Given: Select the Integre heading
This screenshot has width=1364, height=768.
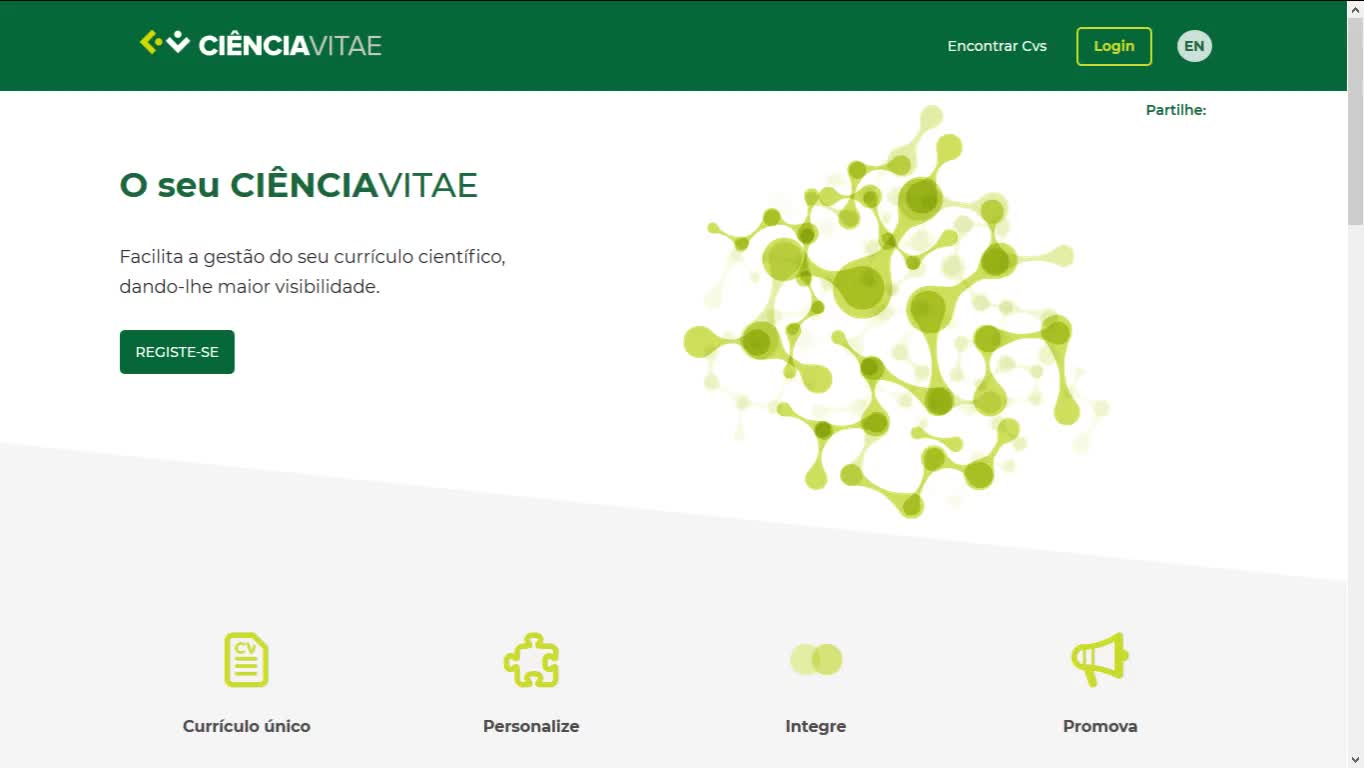Looking at the screenshot, I should click(816, 726).
